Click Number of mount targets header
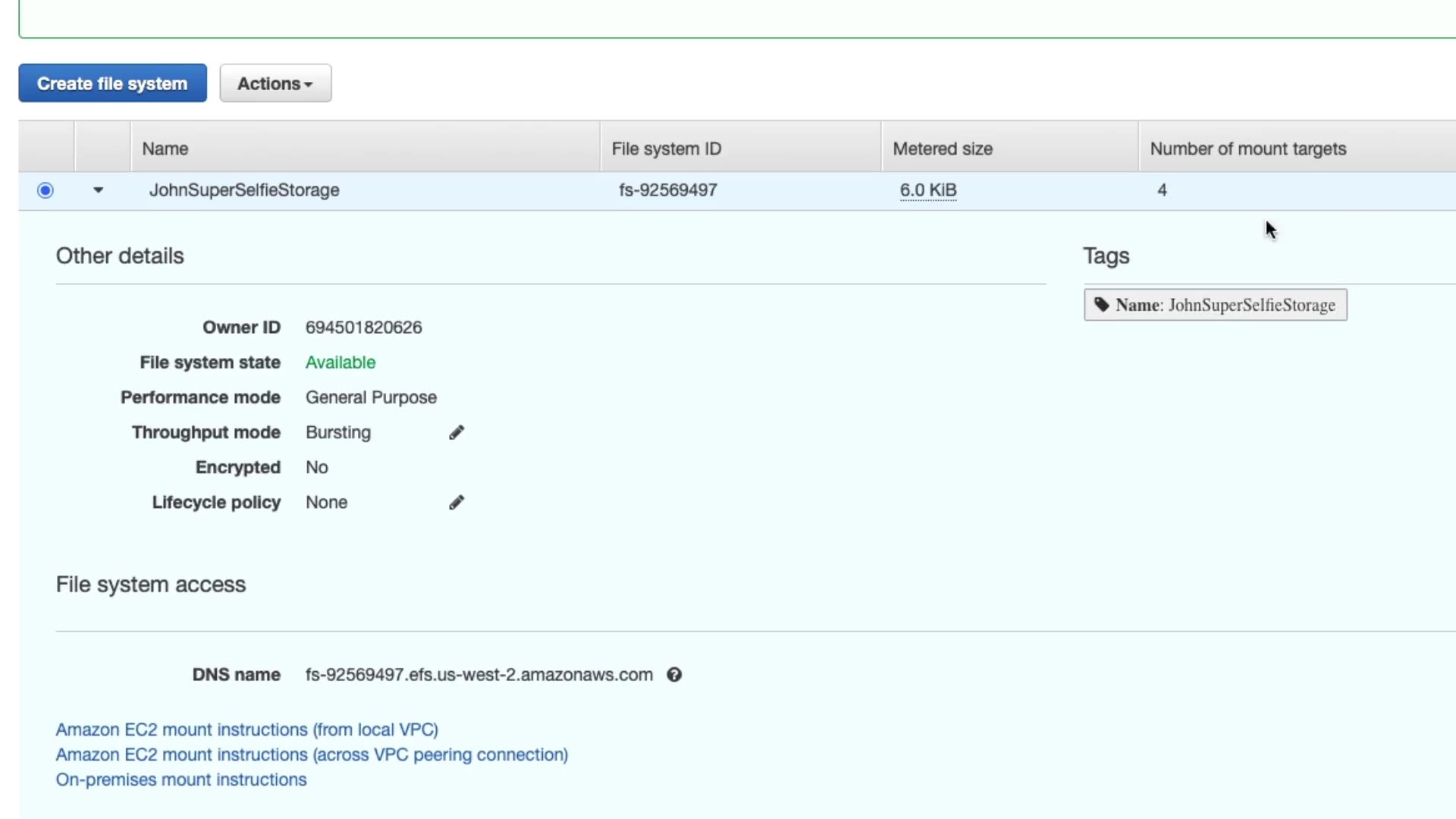Screen dimensions: 1456x819 [x=1247, y=149]
